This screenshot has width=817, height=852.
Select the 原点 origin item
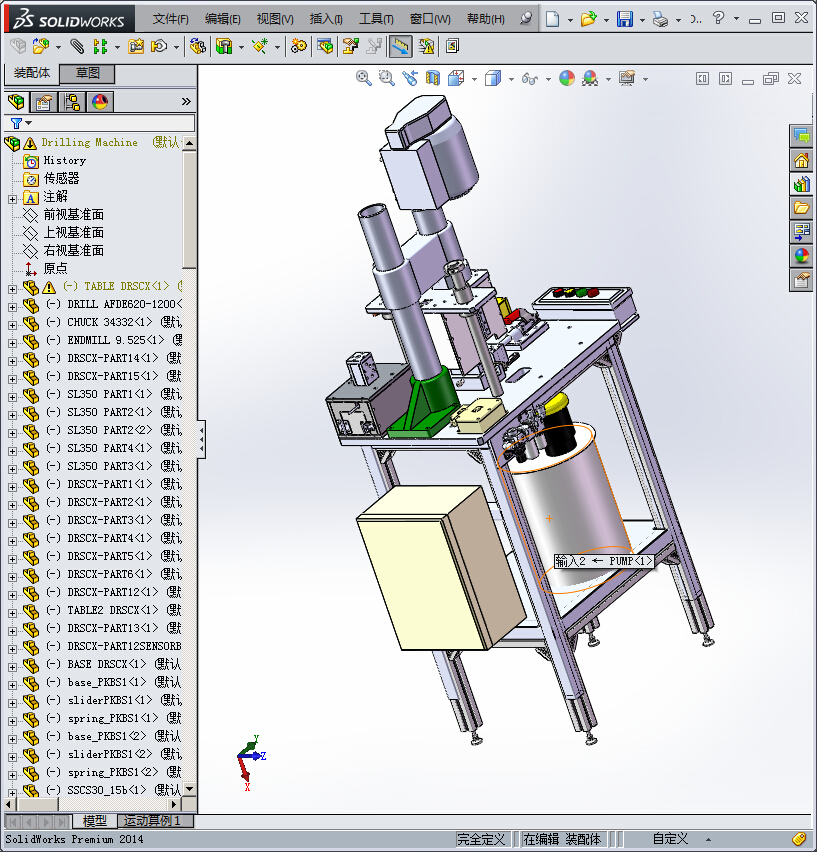coord(55,268)
